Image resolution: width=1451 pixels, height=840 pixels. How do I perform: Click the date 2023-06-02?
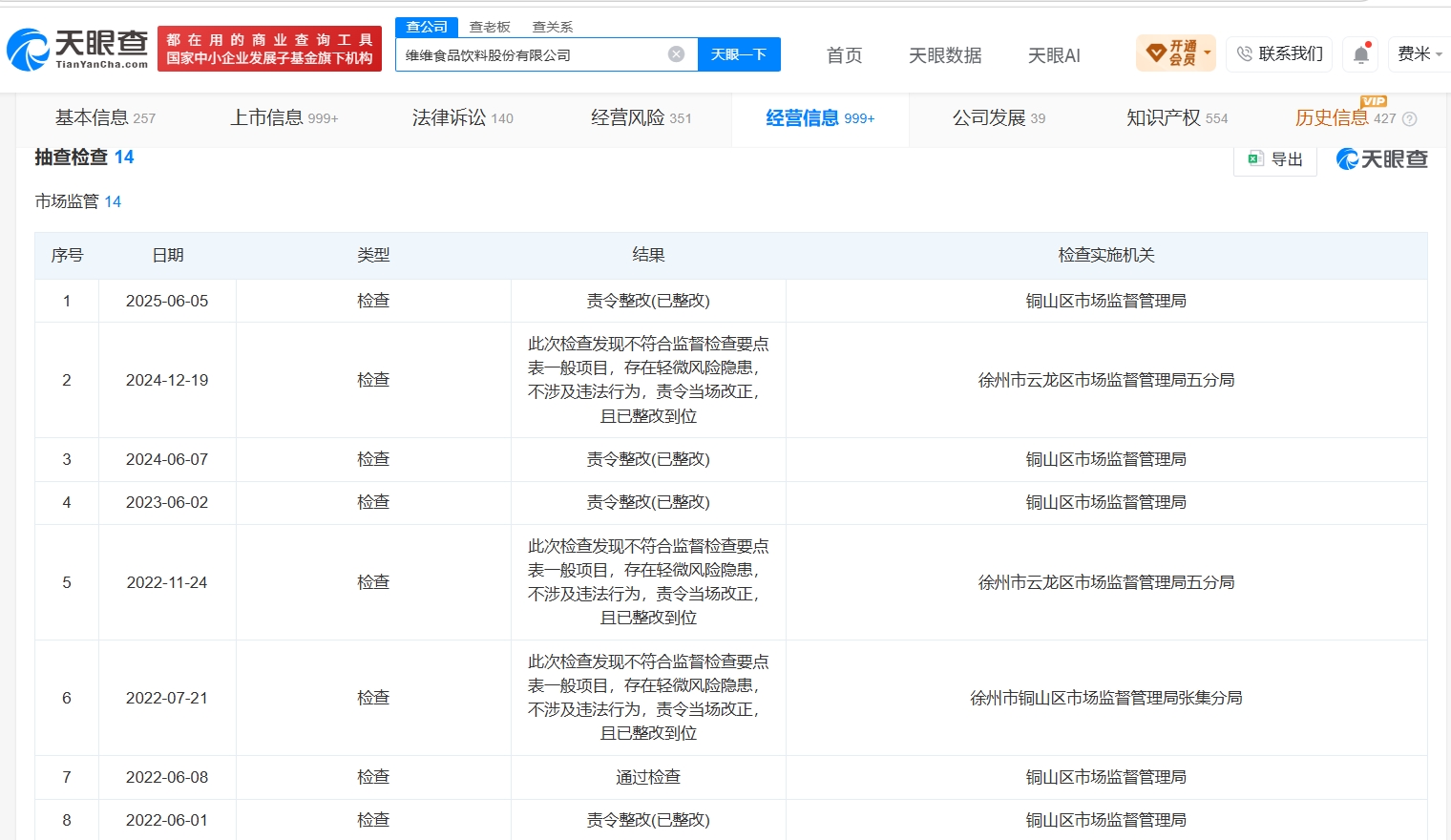tap(167, 502)
